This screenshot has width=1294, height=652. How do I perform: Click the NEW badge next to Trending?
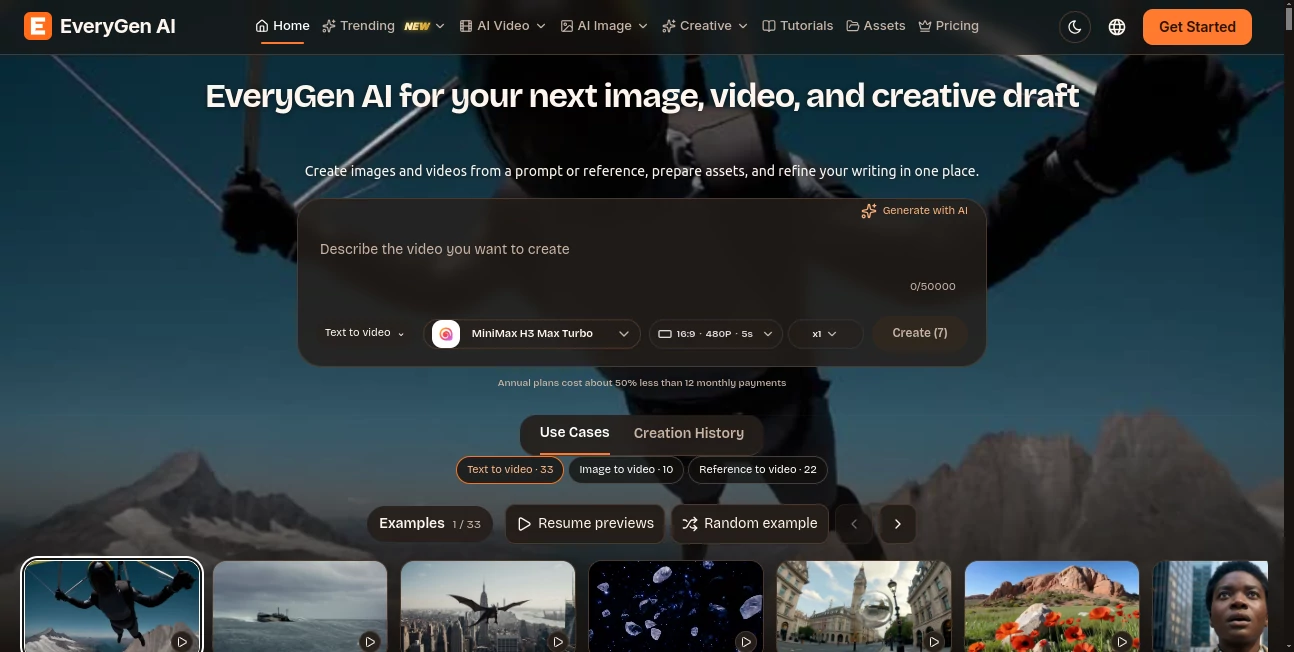point(417,27)
